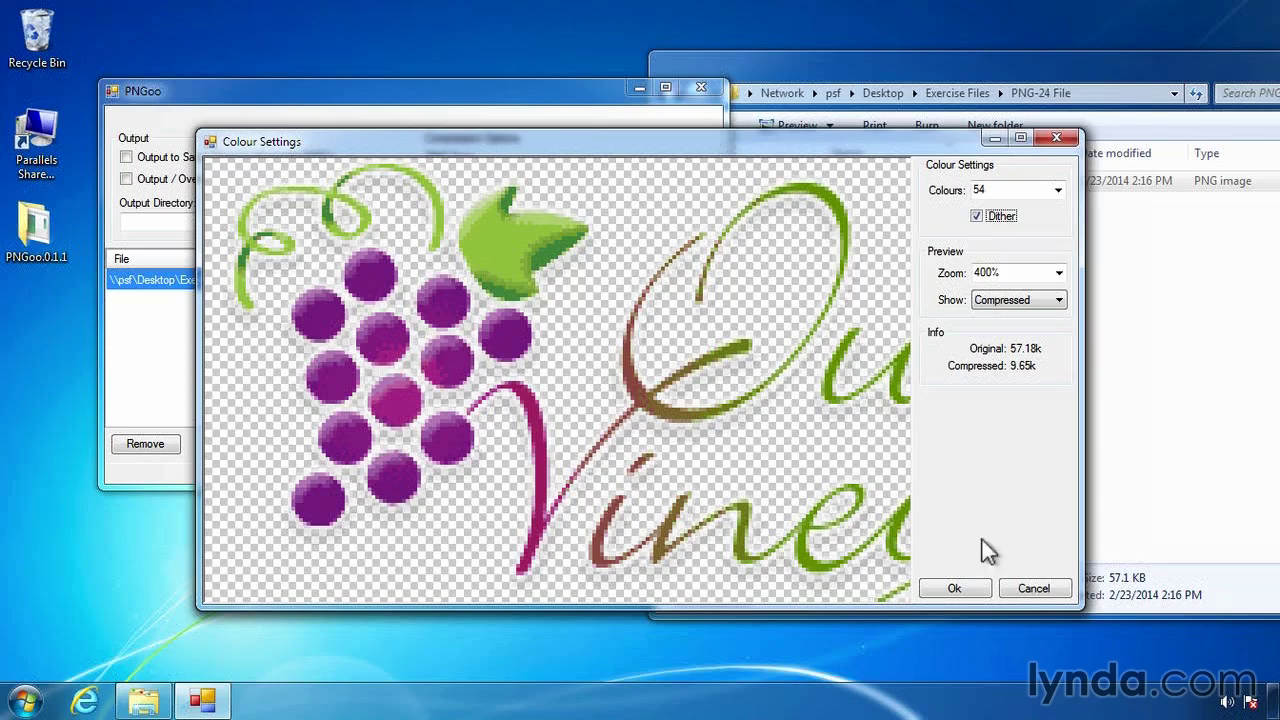Maximize the PNGoo window
This screenshot has height=720, width=1280.
[x=666, y=88]
